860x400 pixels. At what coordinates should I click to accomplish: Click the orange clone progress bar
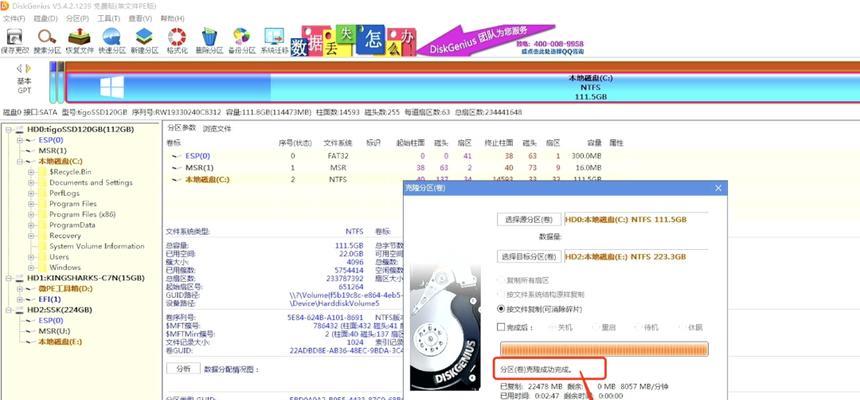pyautogui.click(x=604, y=349)
